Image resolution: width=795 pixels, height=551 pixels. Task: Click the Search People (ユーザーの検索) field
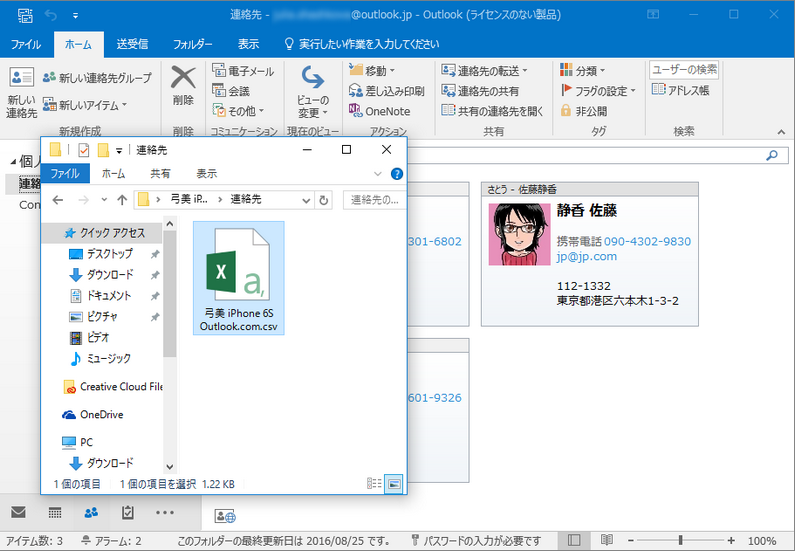(x=684, y=70)
